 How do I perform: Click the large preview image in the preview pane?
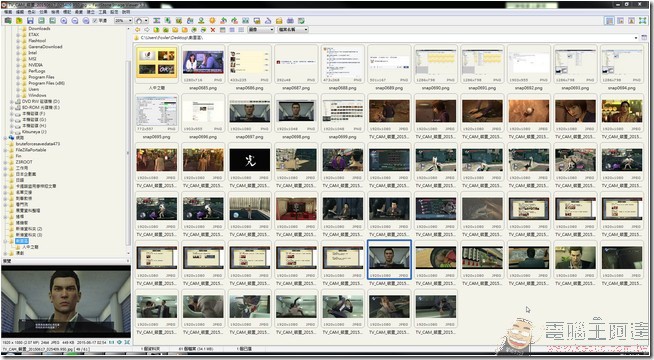pos(66,302)
